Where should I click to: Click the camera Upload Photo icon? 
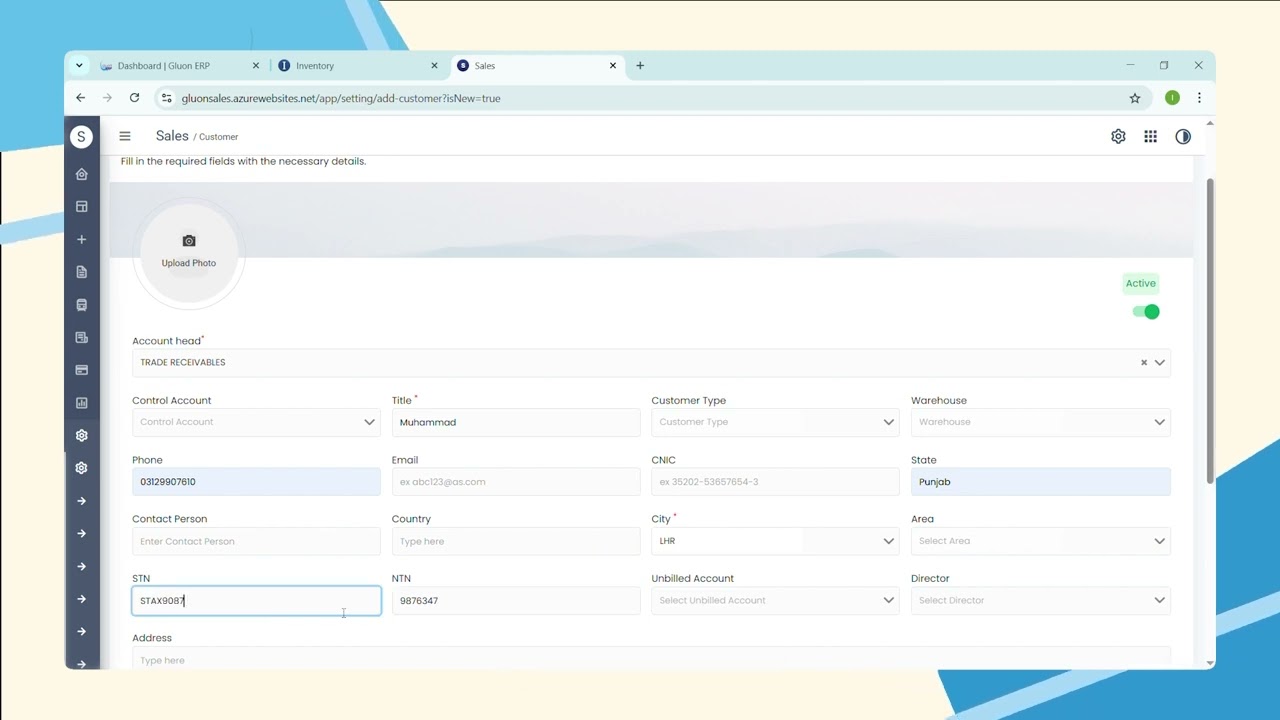pyautogui.click(x=189, y=241)
